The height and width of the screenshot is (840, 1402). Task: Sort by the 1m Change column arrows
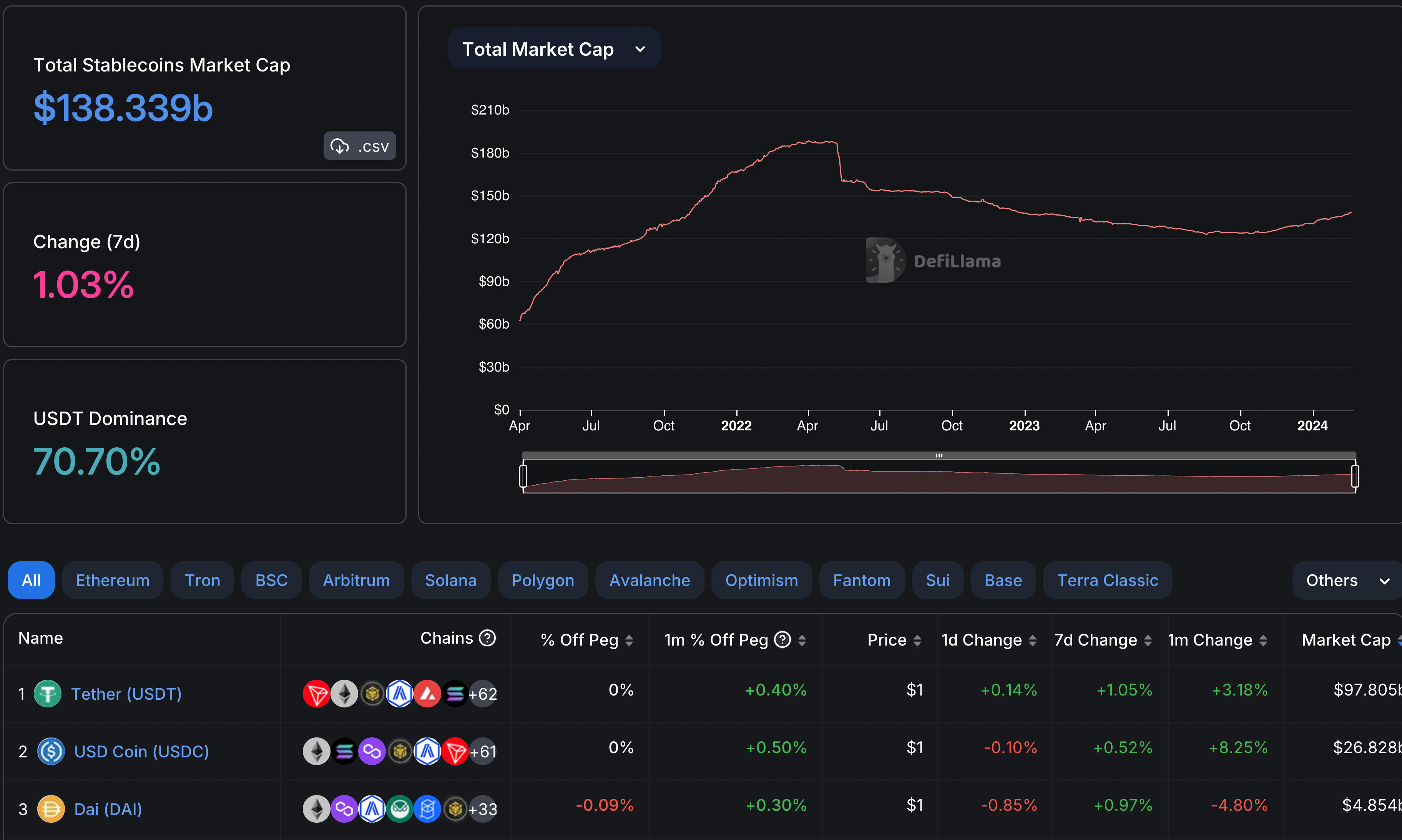(1263, 640)
